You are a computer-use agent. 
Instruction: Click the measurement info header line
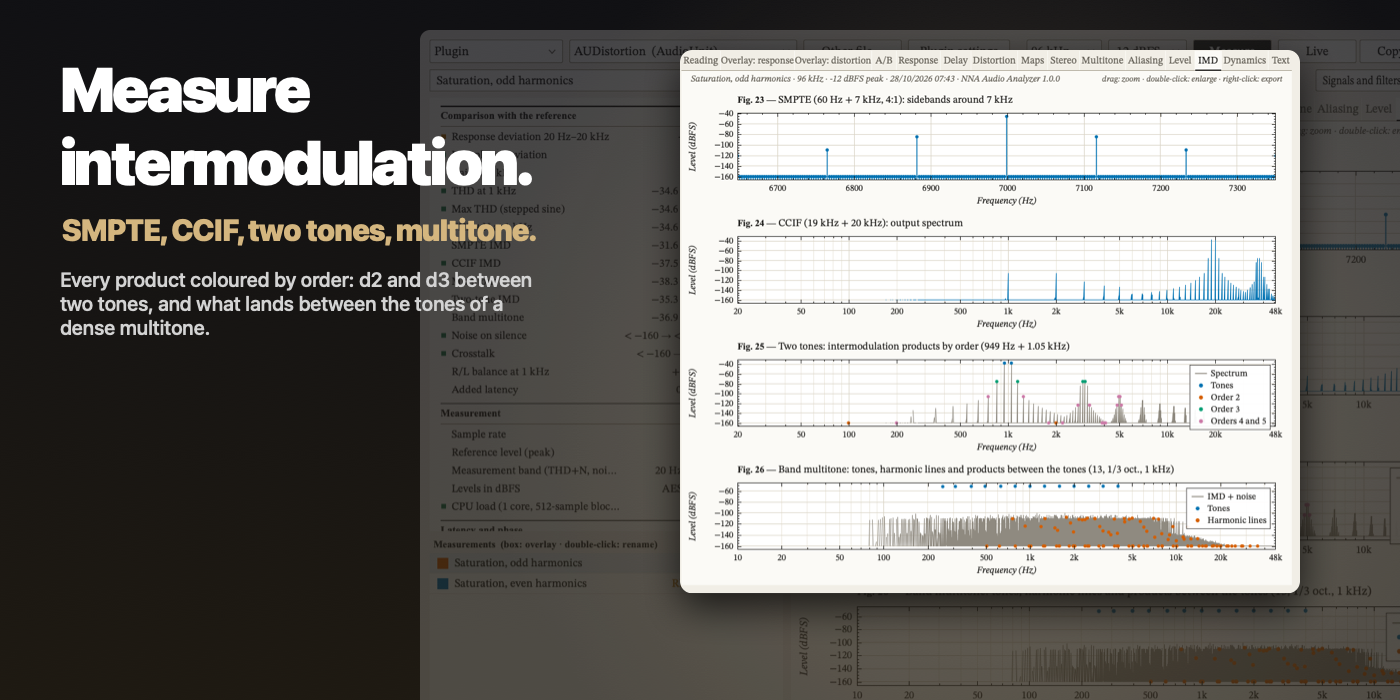click(x=875, y=78)
